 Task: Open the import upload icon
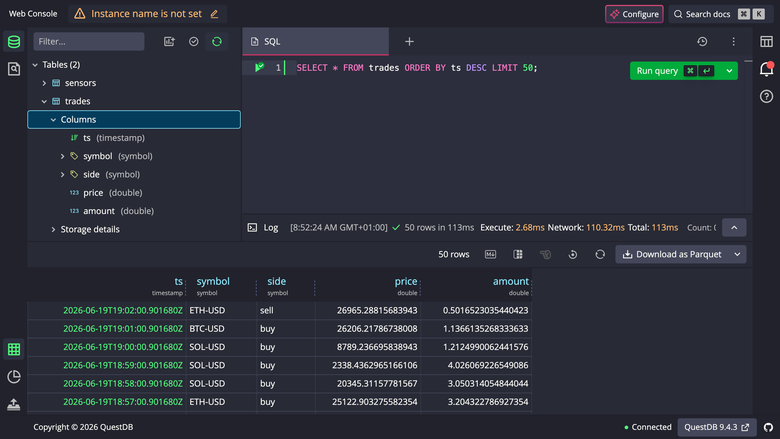(x=14, y=404)
